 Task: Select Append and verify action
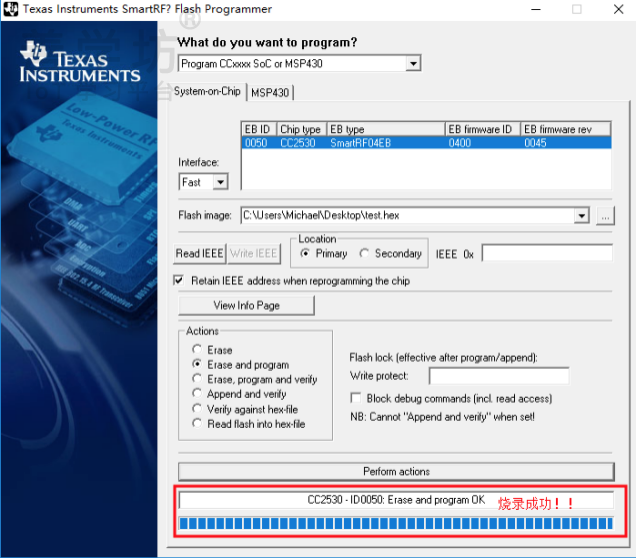197,393
